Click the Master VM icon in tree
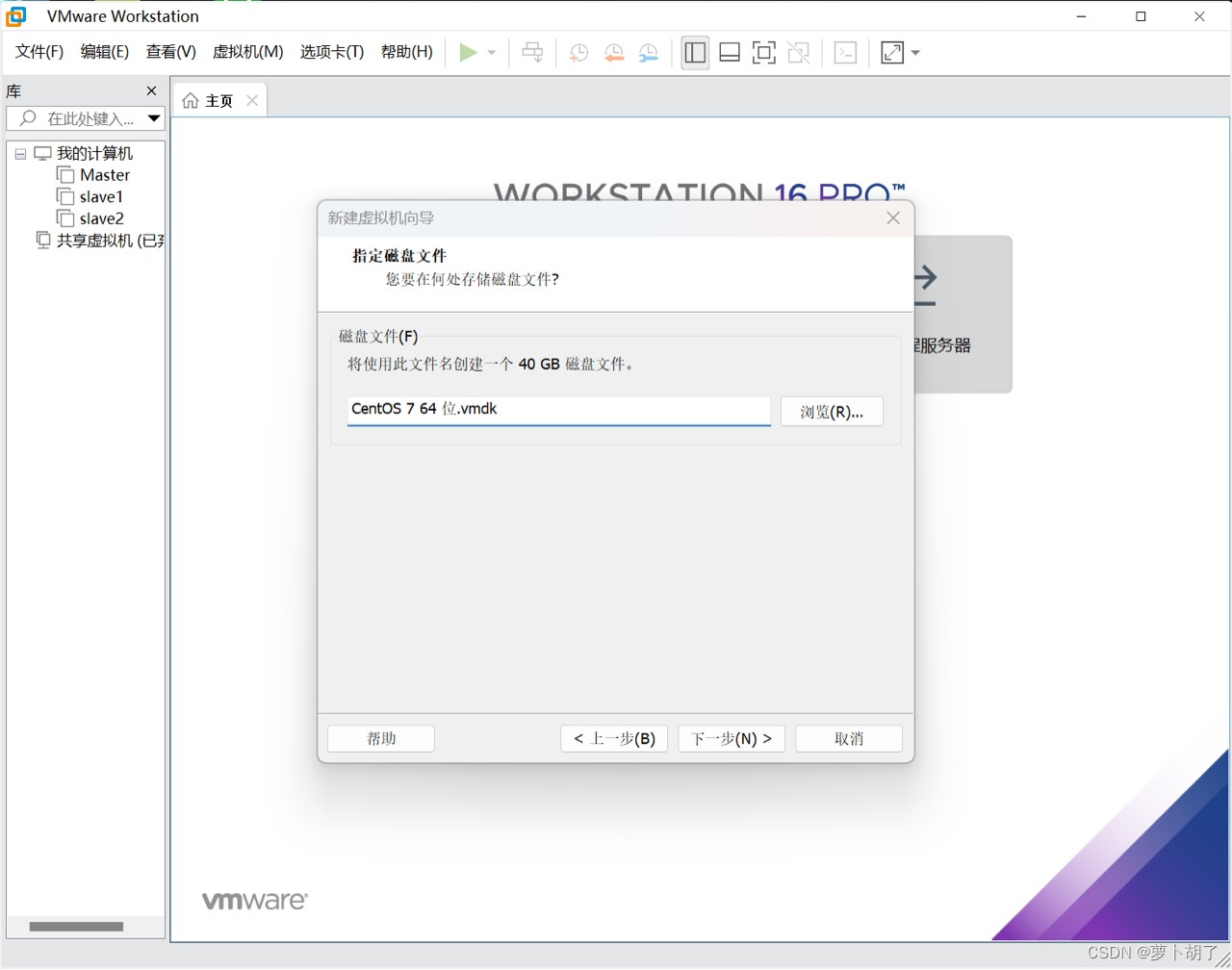 pos(65,175)
